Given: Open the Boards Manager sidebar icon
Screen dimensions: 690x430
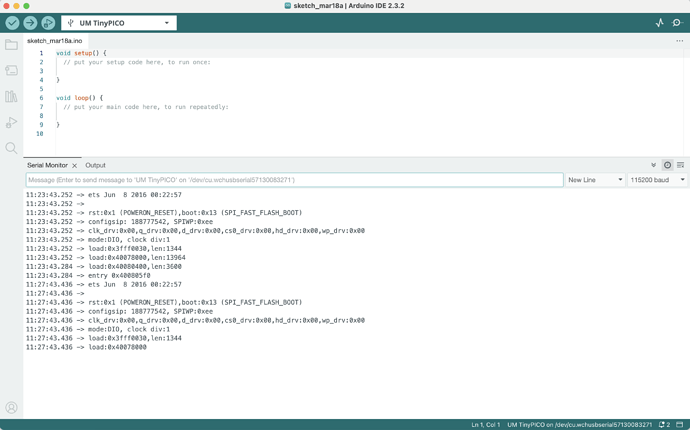Looking at the screenshot, I should tap(11, 70).
